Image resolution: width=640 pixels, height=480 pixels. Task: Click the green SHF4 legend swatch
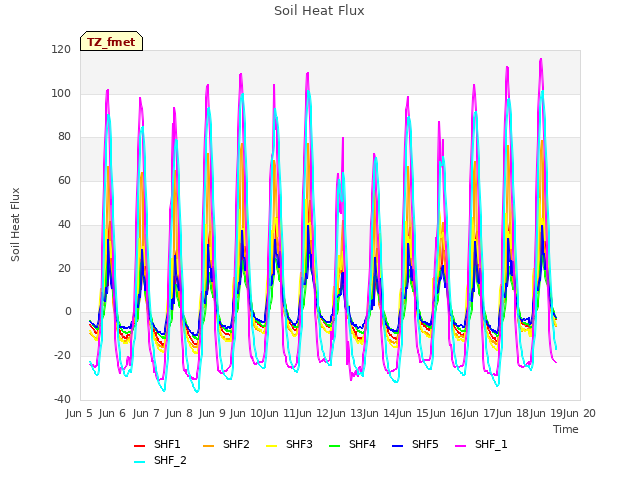coord(334,446)
